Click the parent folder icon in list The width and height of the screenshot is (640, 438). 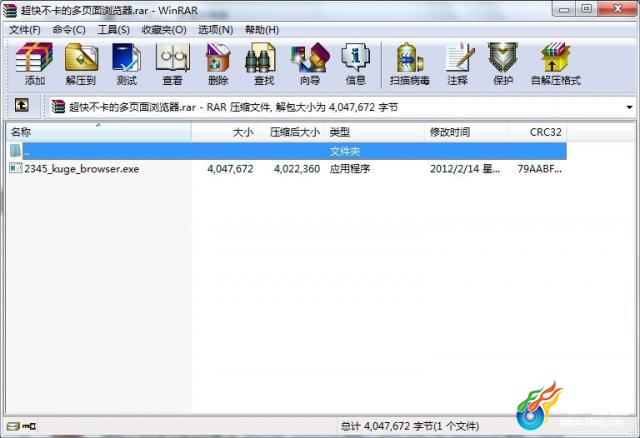coord(15,151)
